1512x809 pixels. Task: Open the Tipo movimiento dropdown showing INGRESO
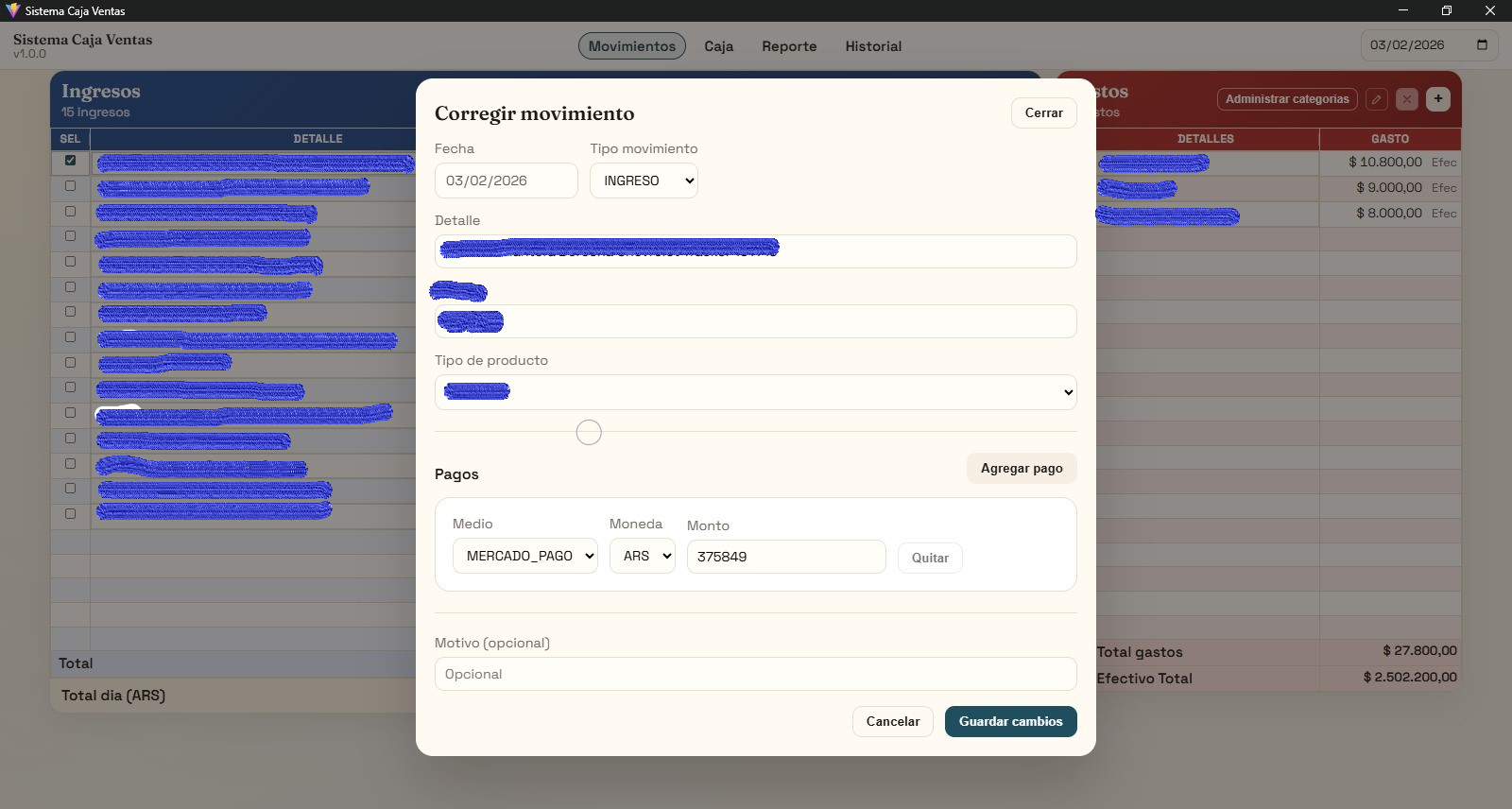click(644, 181)
